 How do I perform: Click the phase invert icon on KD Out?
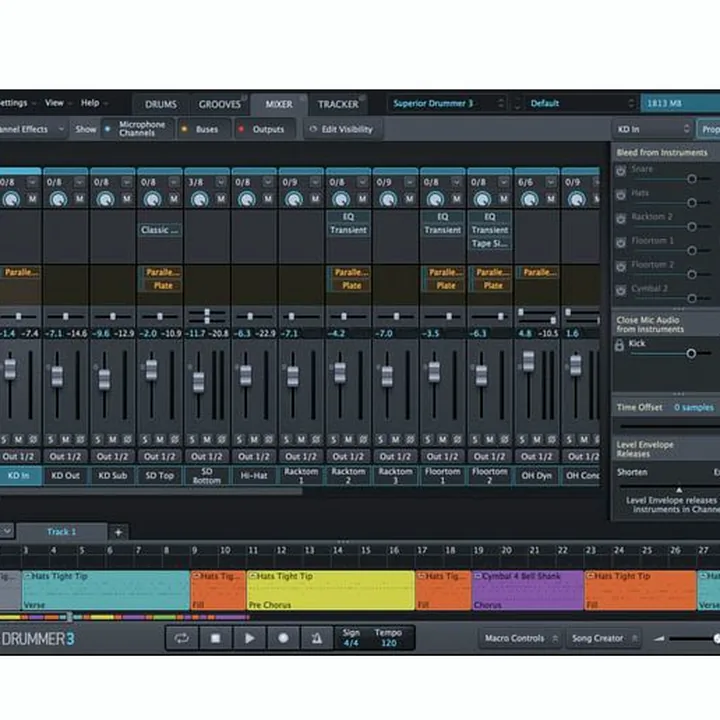[80, 439]
